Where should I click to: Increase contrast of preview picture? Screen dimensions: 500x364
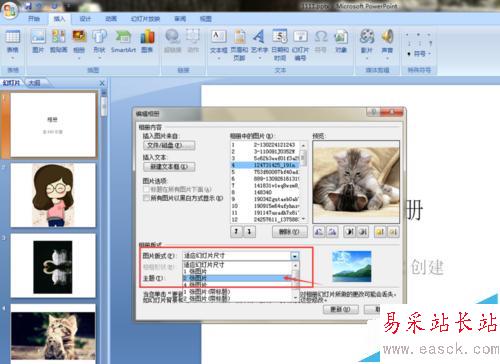click(350, 232)
